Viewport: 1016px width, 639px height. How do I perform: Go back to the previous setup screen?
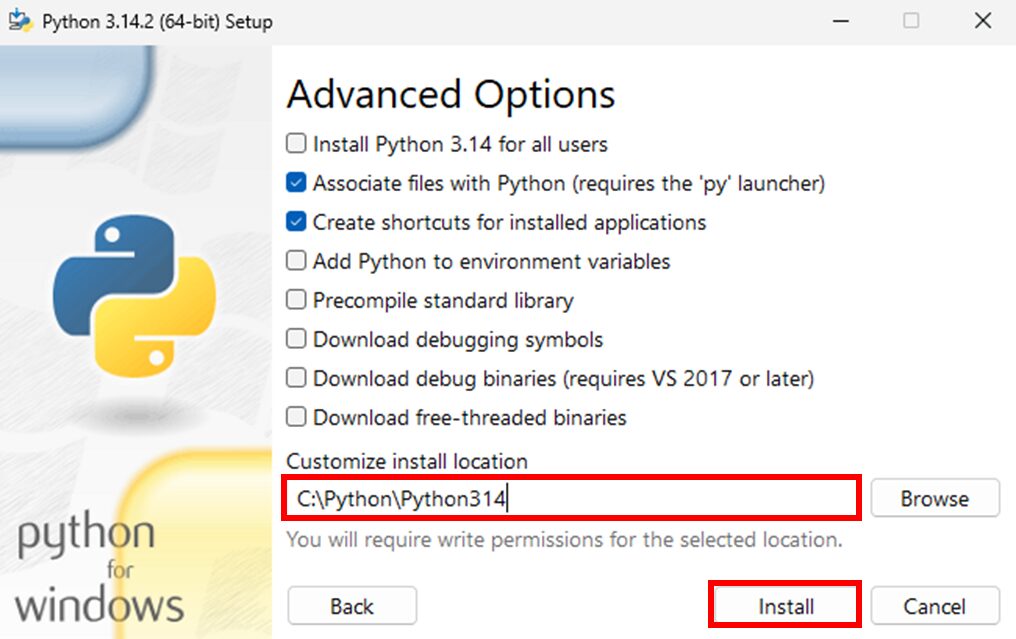351,605
